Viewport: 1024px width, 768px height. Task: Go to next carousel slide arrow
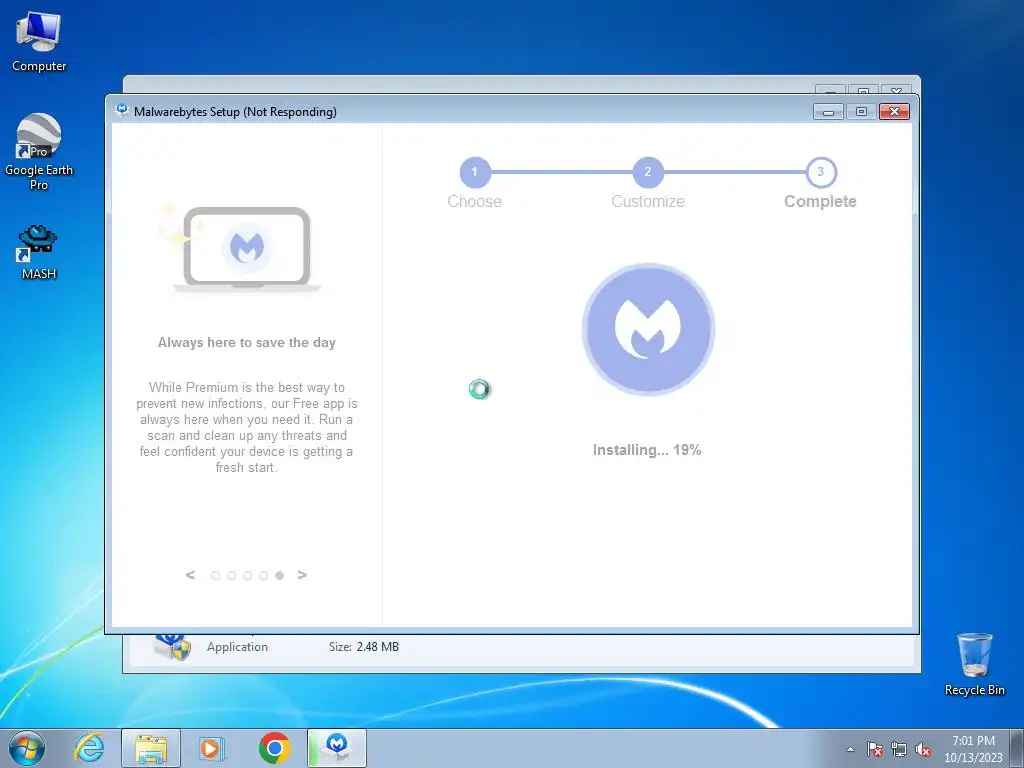302,575
